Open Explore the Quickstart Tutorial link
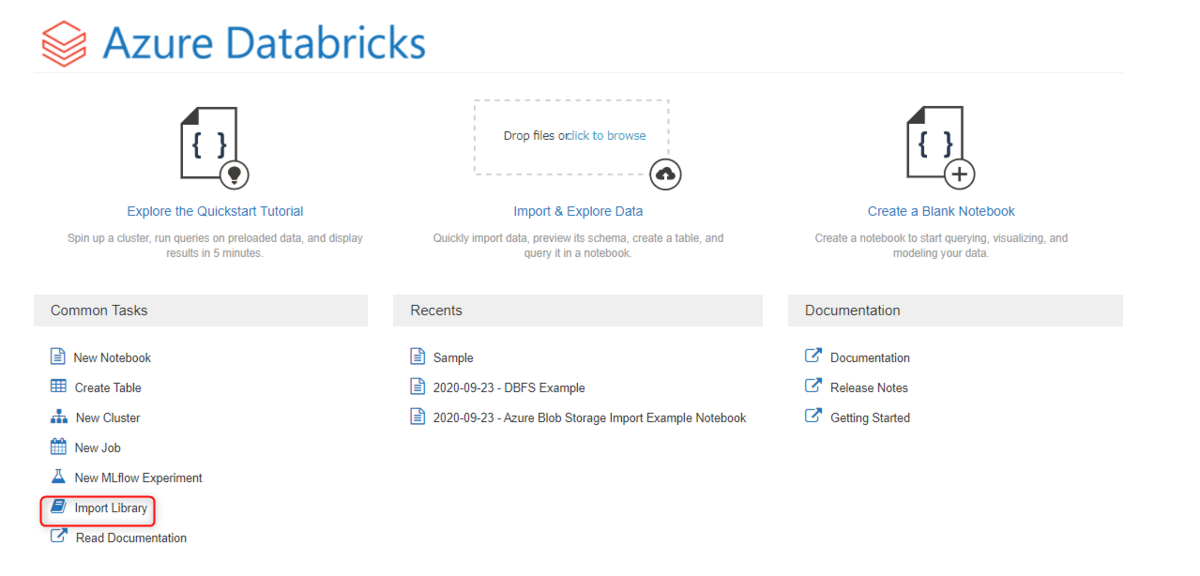The width and height of the screenshot is (1200, 576). tap(215, 211)
